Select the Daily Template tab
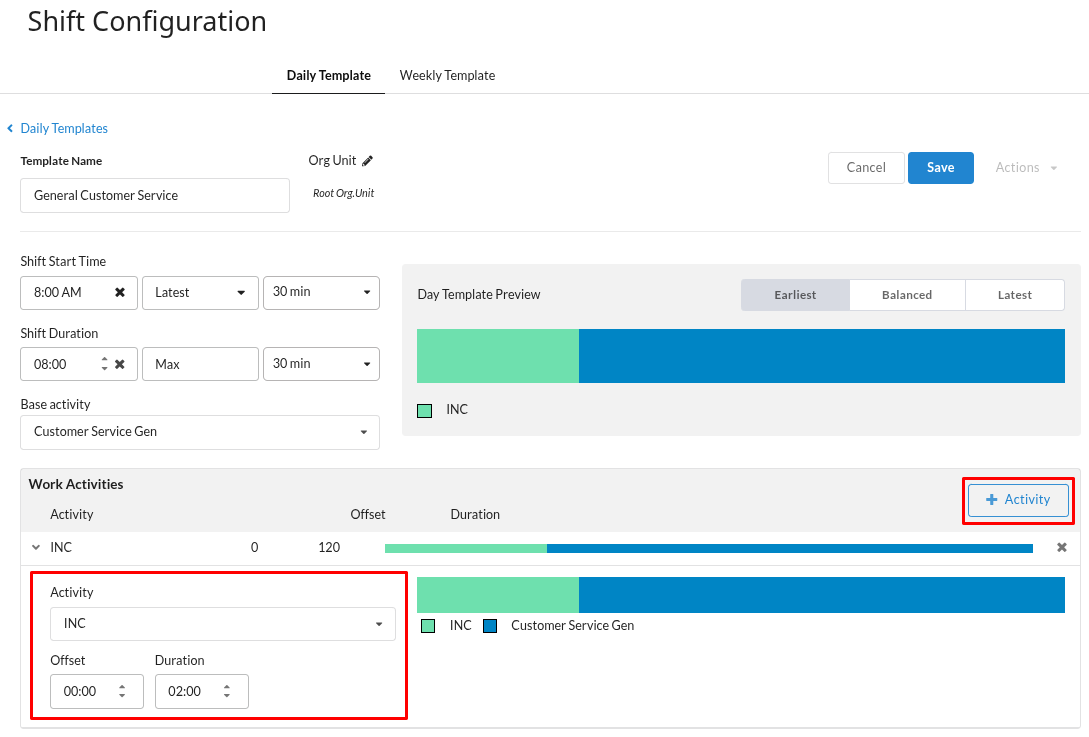This screenshot has height=737, width=1089. click(328, 76)
